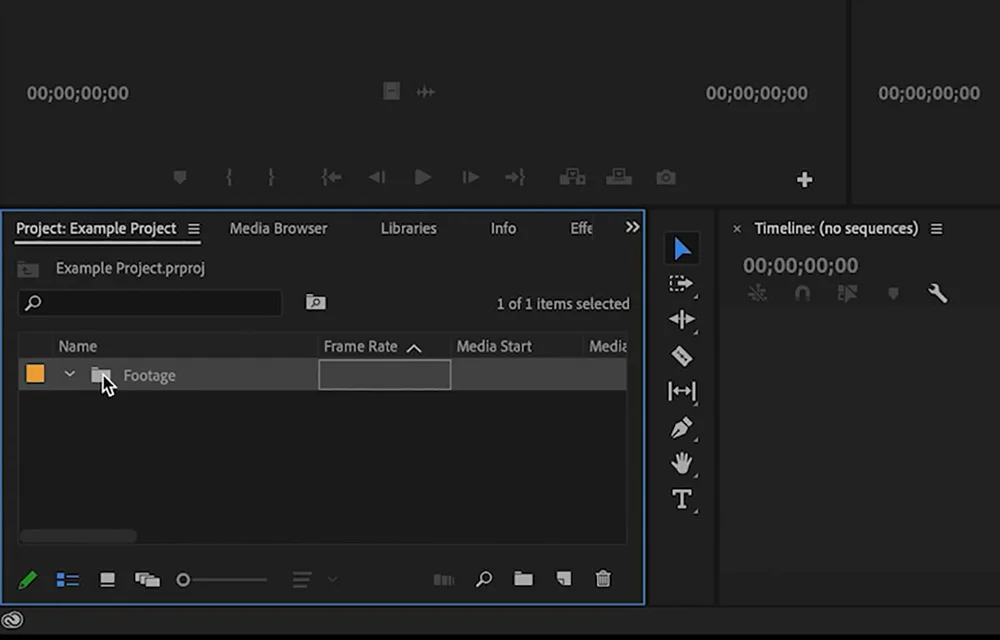Collapse the Footage bin chevron
The image size is (1000, 640).
click(x=70, y=374)
